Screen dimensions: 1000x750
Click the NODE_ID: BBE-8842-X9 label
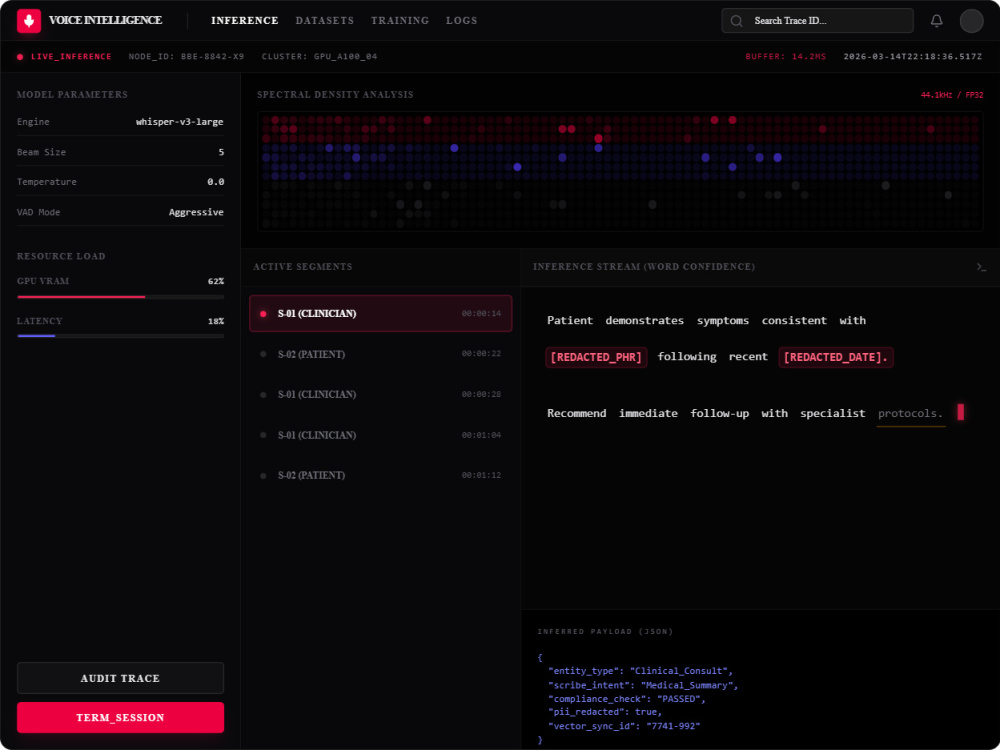[186, 57]
